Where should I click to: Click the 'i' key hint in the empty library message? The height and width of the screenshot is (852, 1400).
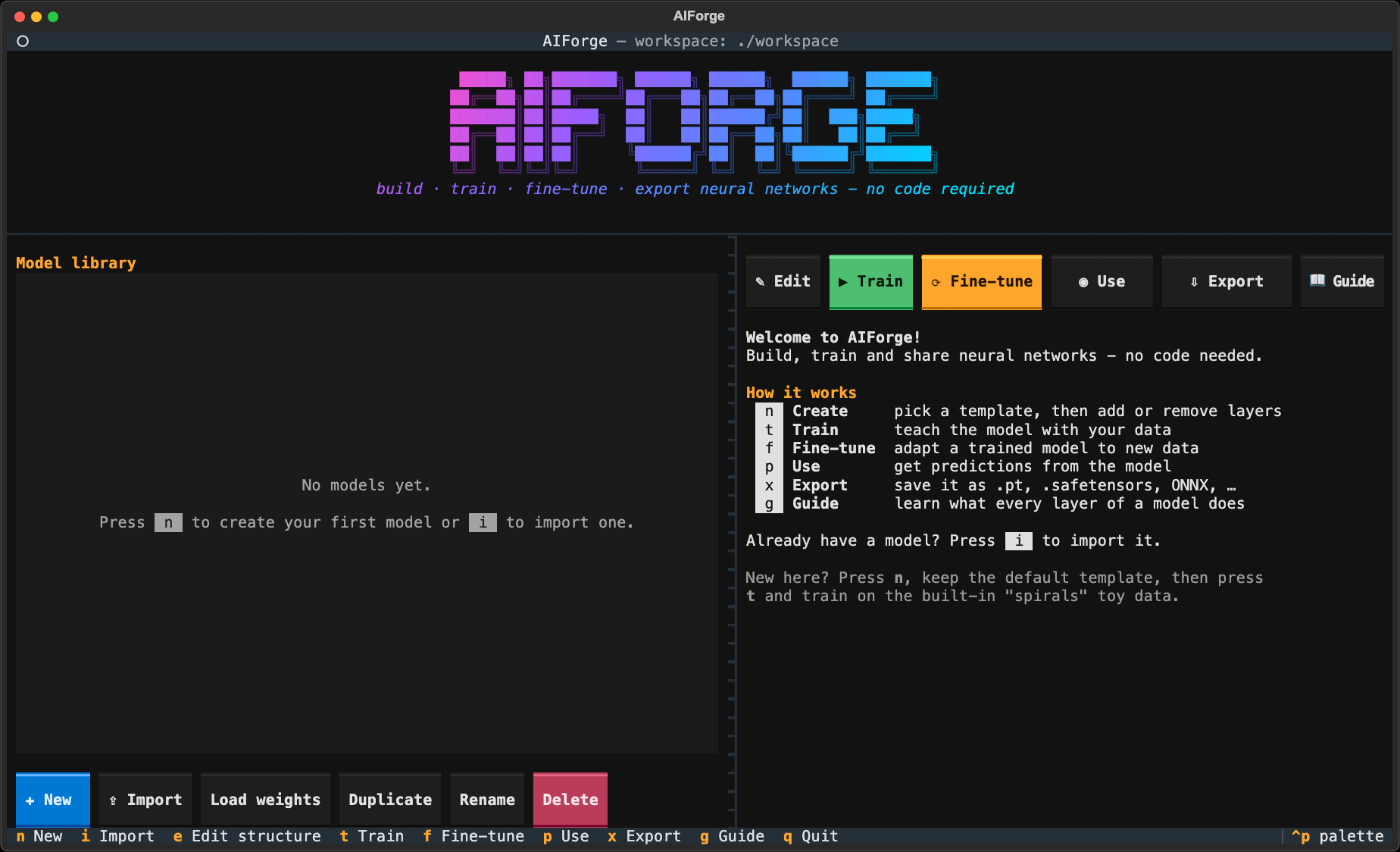pos(483,522)
